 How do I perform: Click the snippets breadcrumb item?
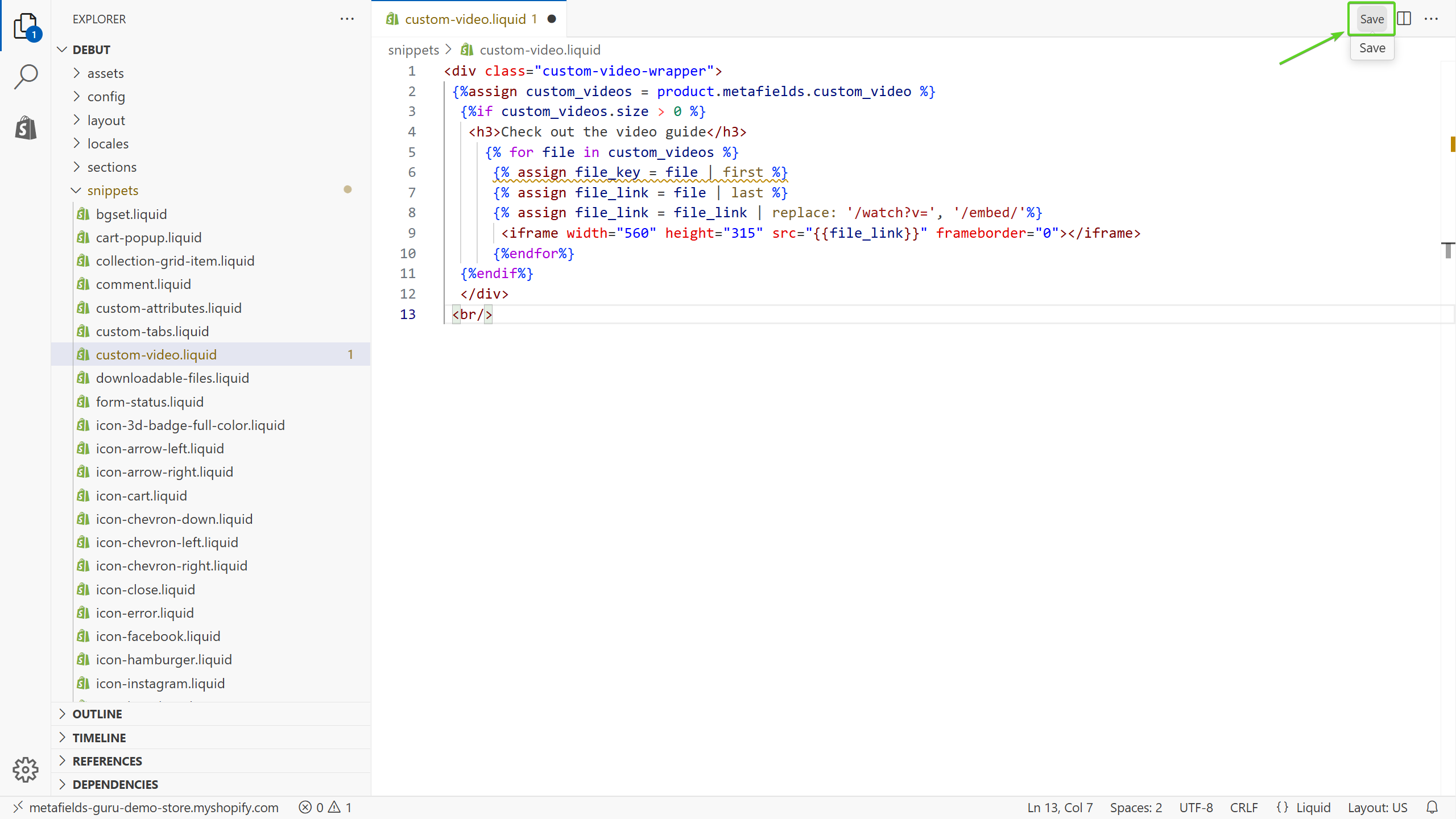(413, 49)
